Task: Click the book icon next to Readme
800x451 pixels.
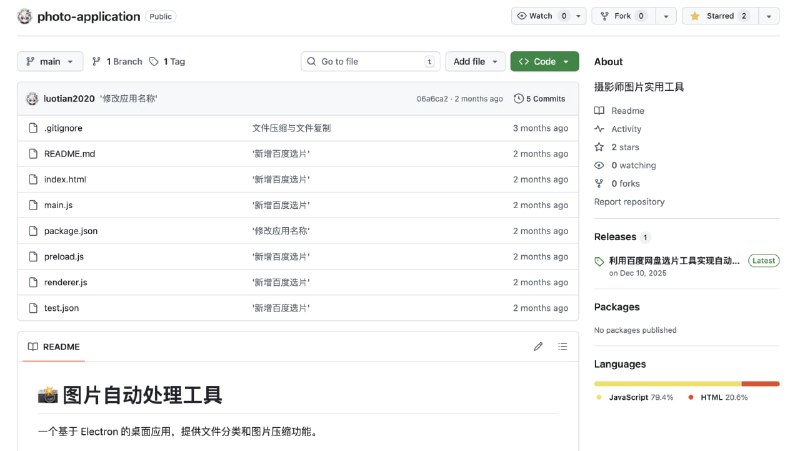Action: [x=599, y=110]
